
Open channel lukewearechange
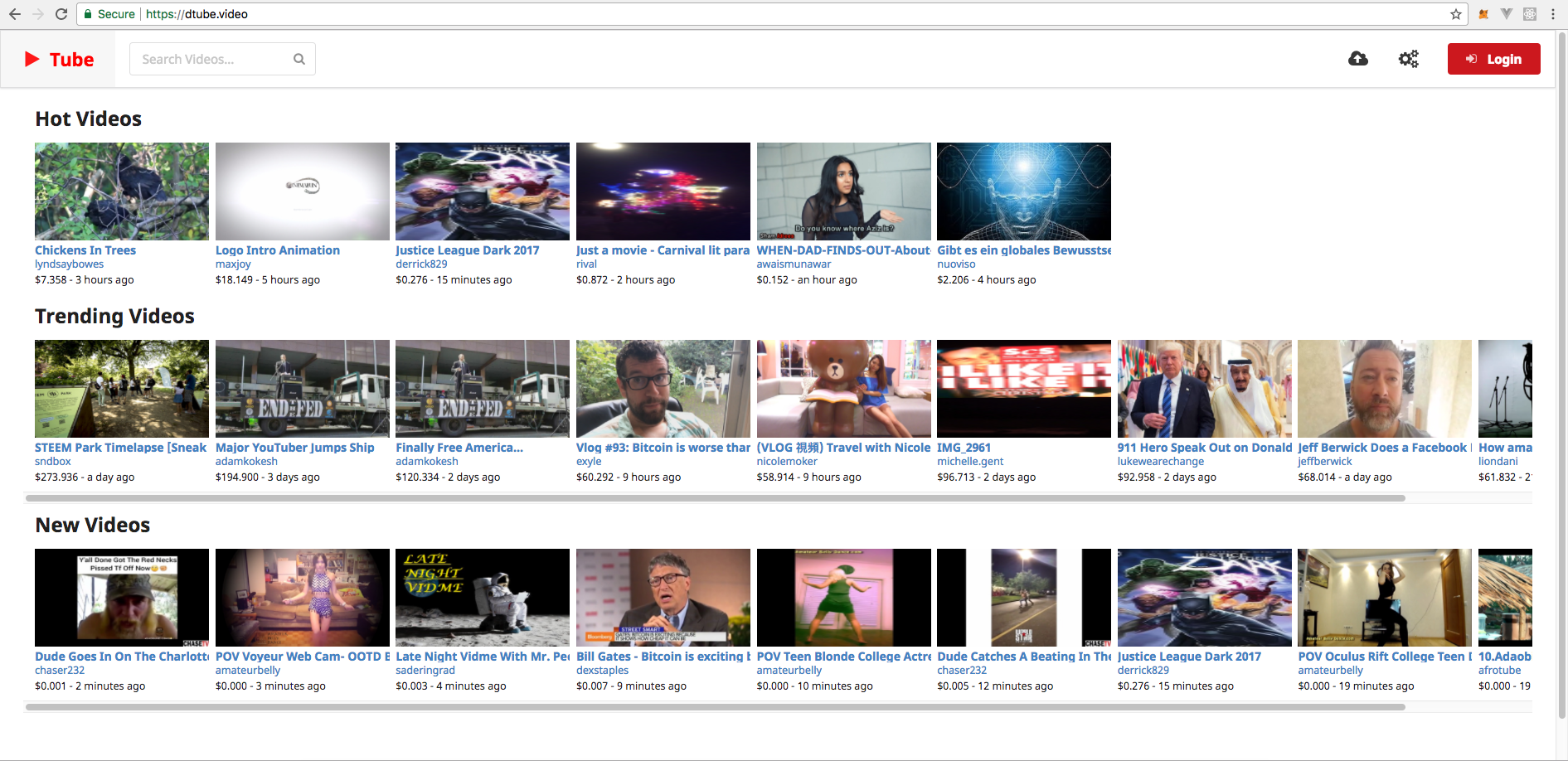click(1161, 462)
